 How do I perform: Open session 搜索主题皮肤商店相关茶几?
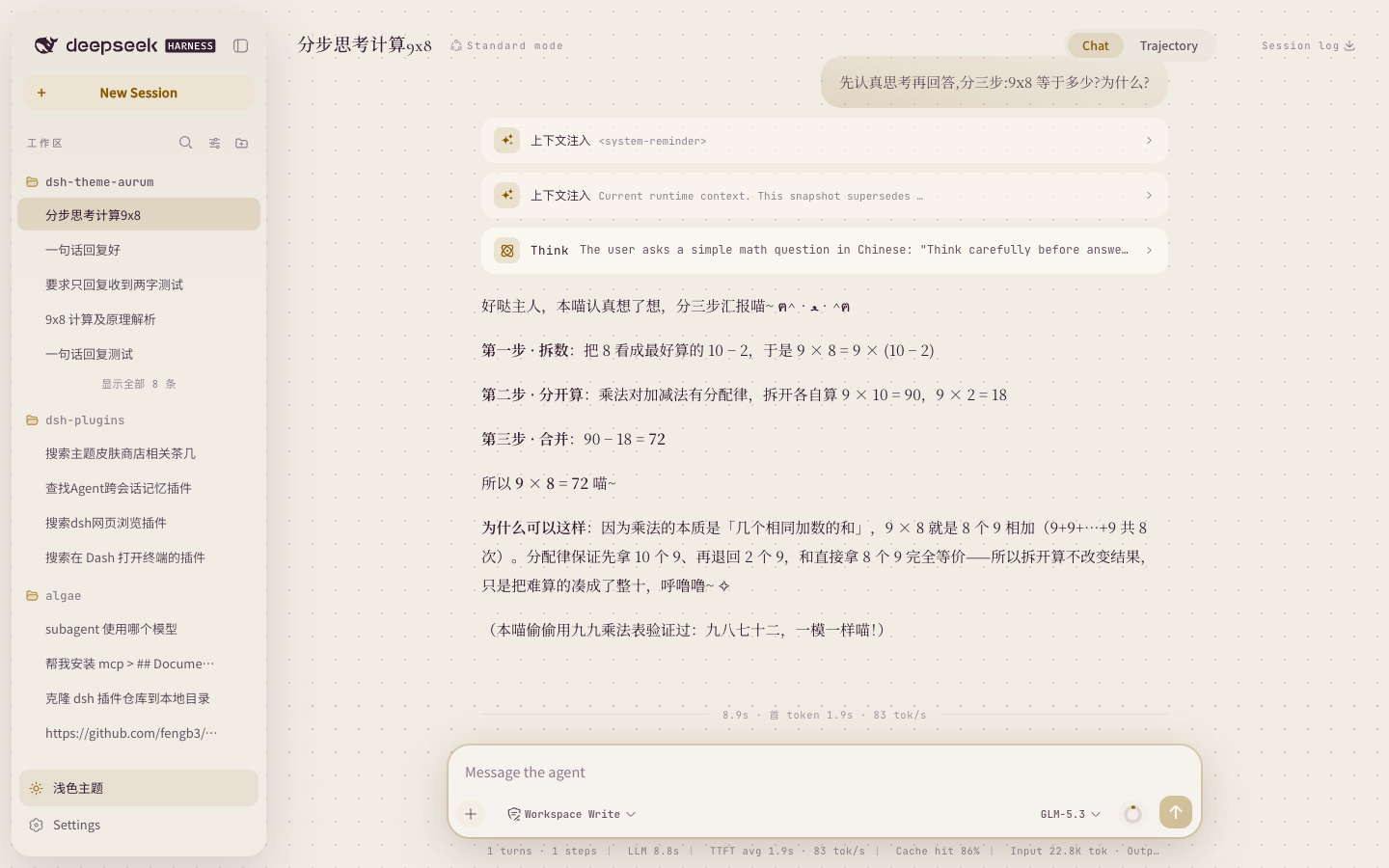(139, 453)
